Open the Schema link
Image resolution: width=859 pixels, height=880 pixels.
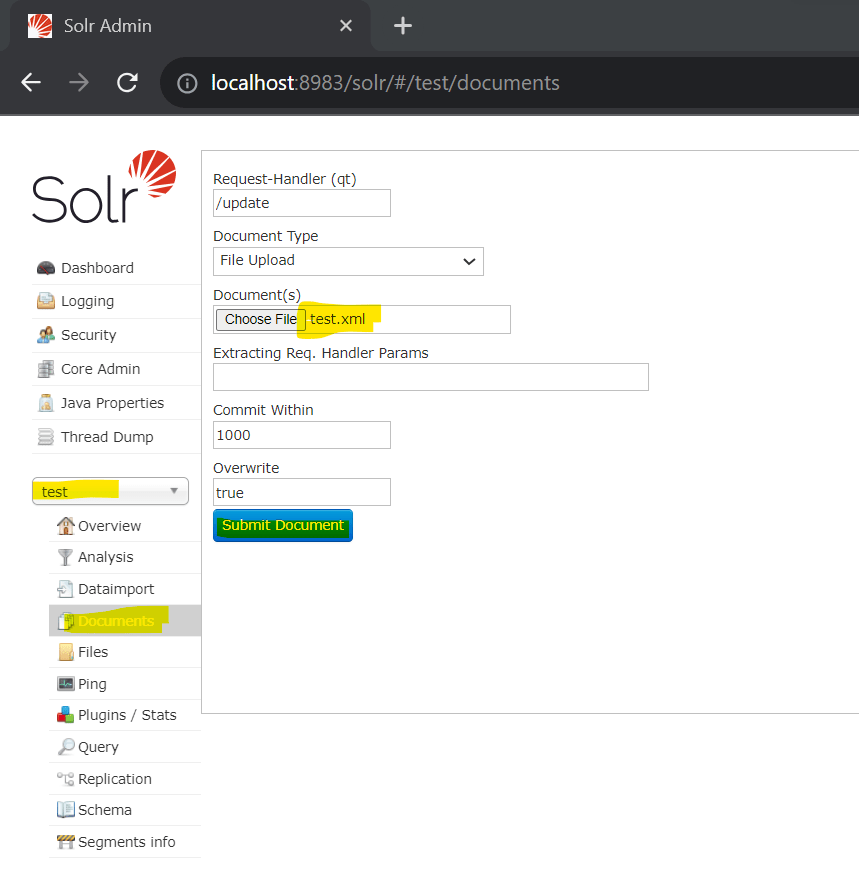(105, 810)
